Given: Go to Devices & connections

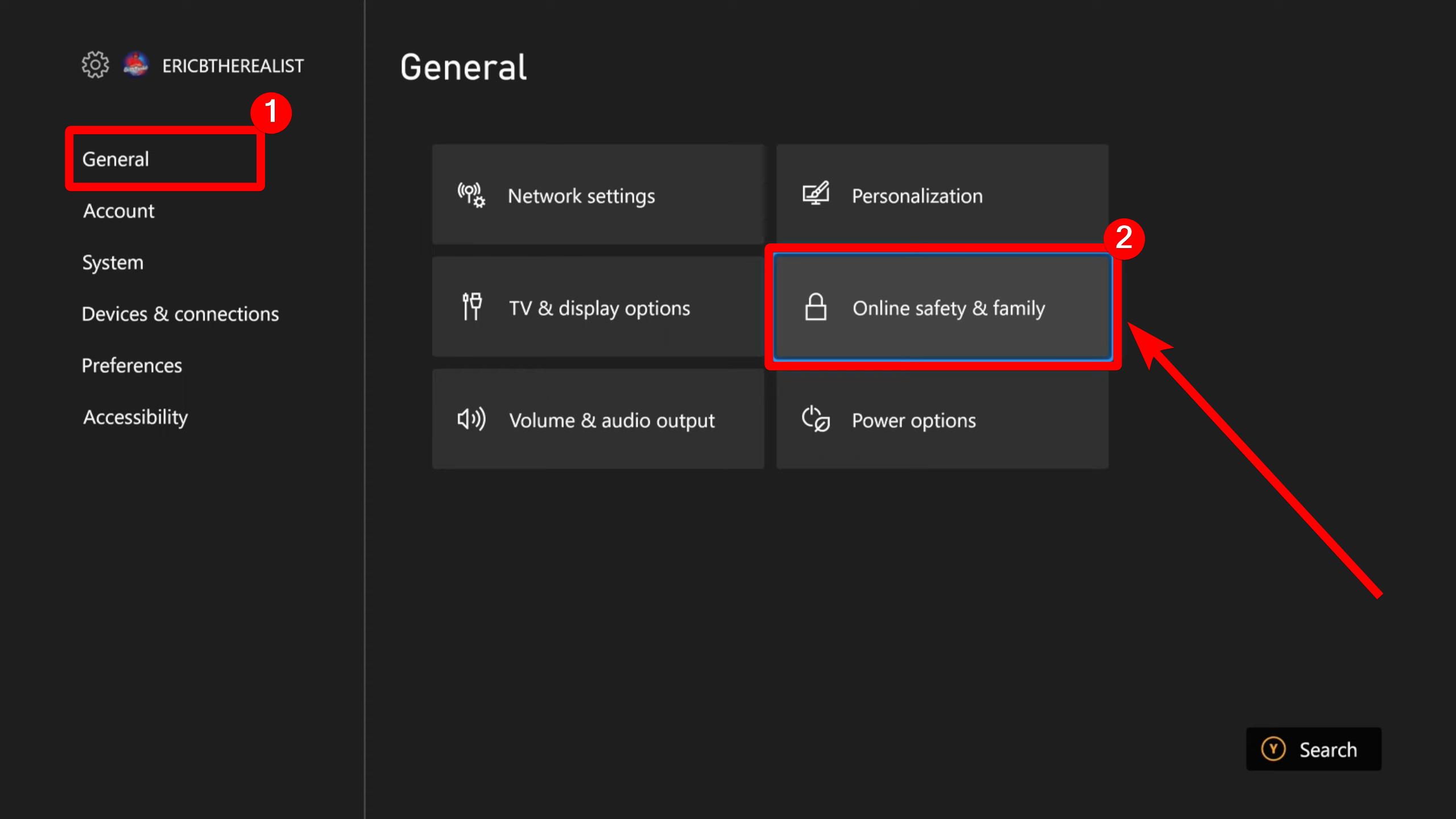Looking at the screenshot, I should point(180,314).
